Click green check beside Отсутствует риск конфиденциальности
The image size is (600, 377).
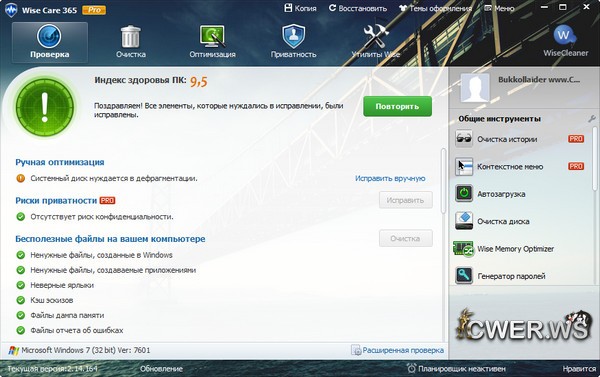21,217
